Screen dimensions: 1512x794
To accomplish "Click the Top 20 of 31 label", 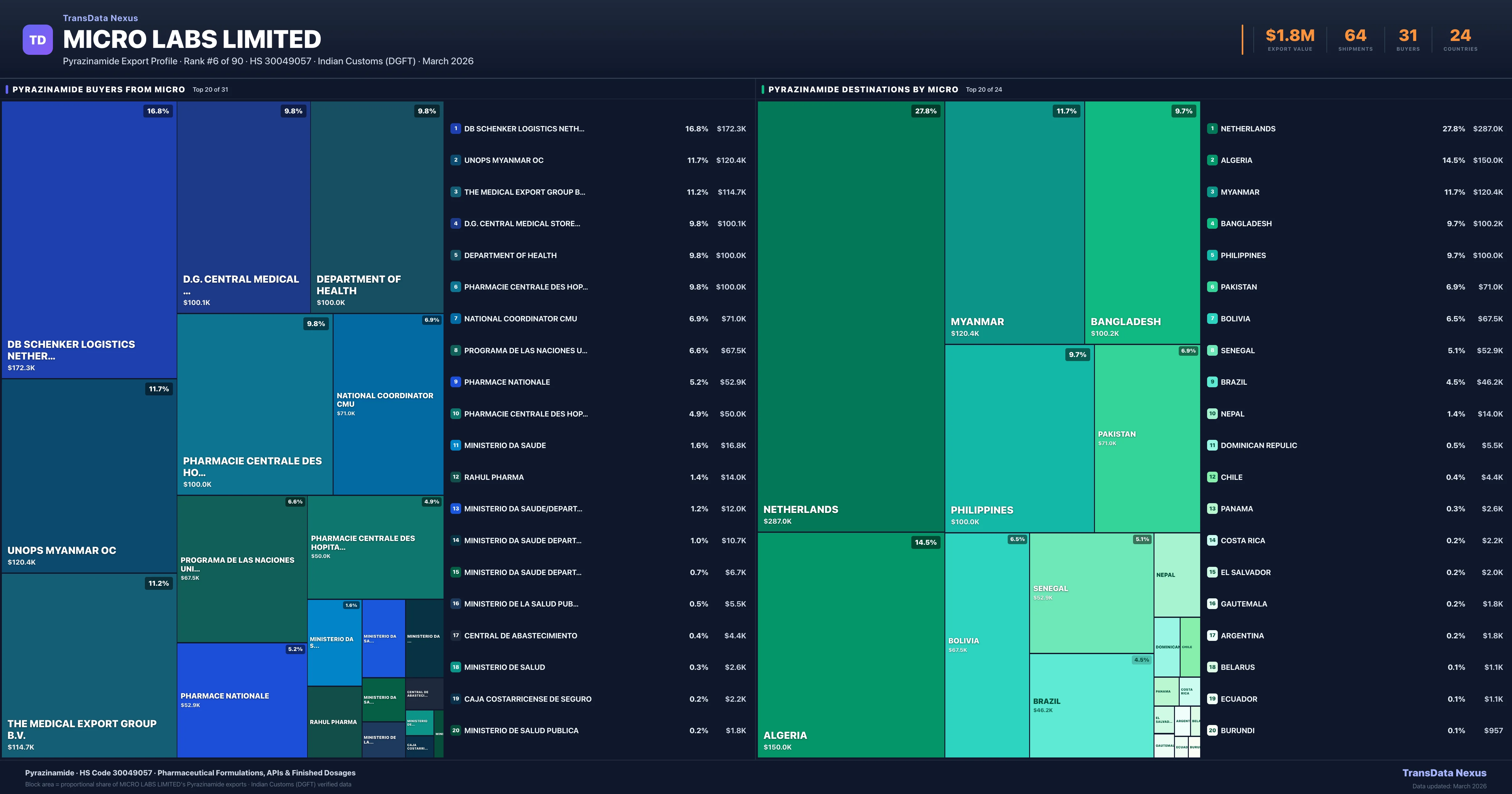I will click(210, 89).
